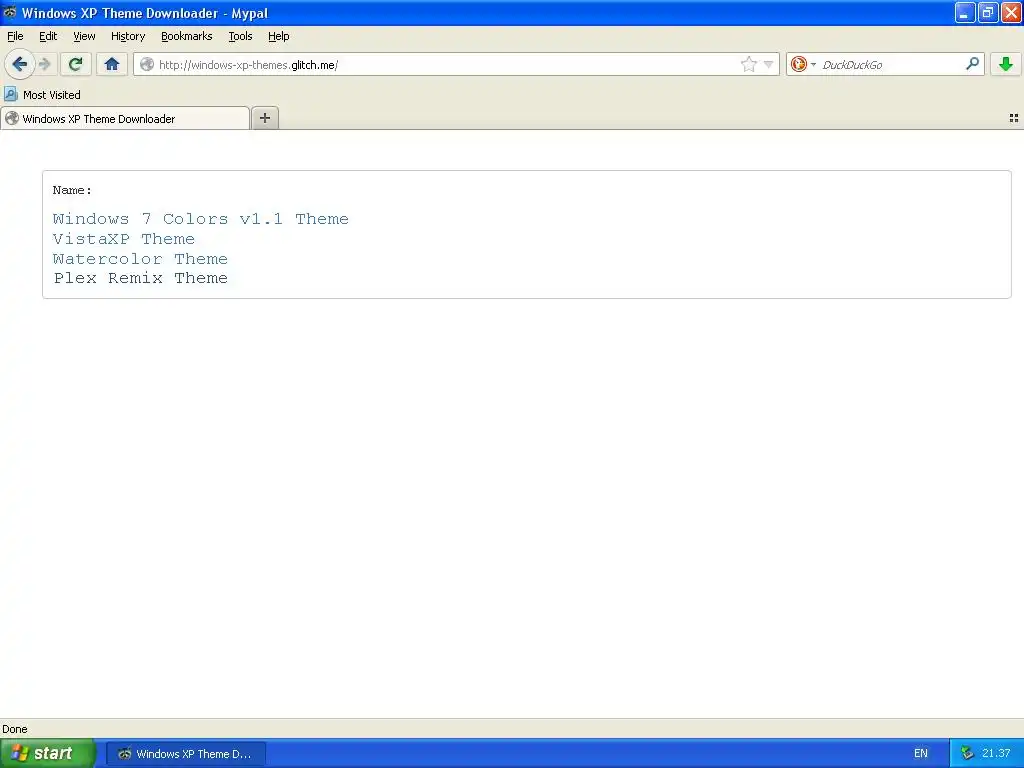
Task: Open the VistaXP Theme link
Action: [123, 239]
